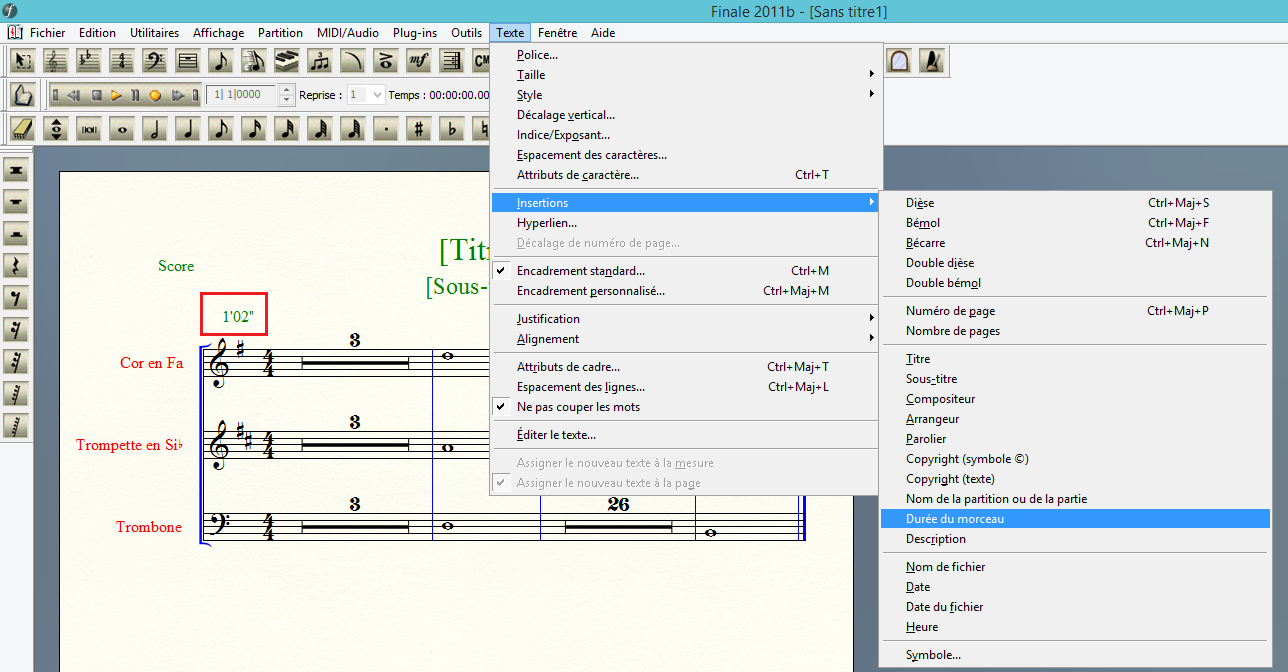Open the Partition menu

coord(280,33)
